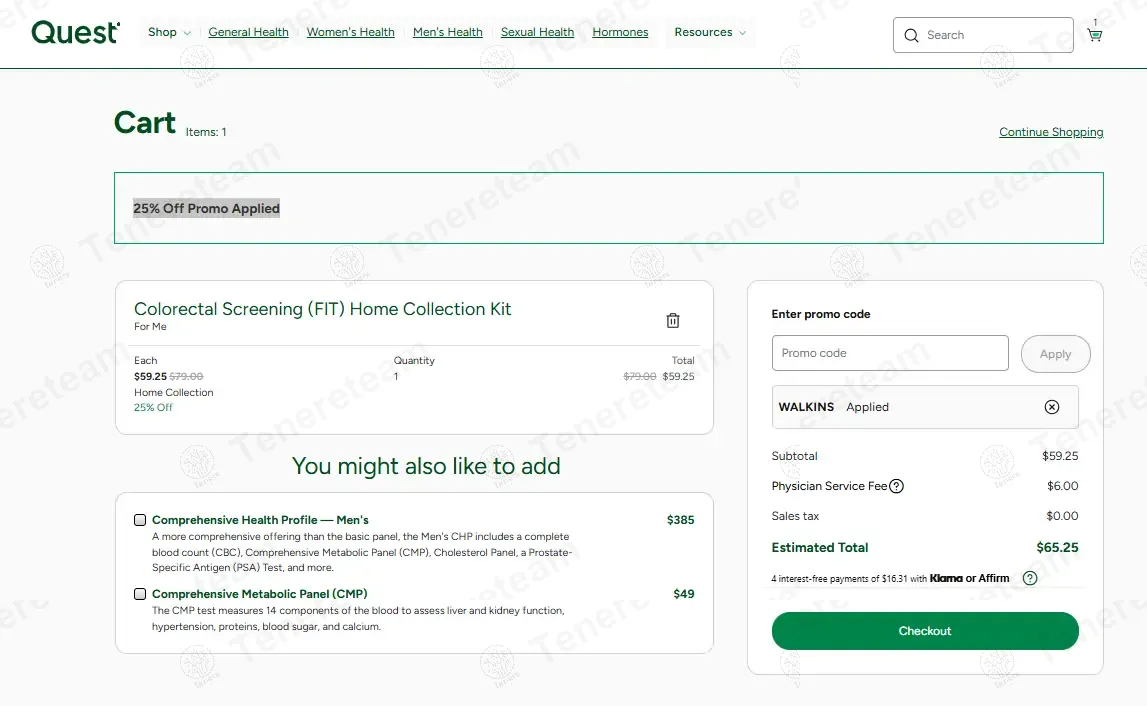Remove the applied WALKINS promo code
This screenshot has height=706, width=1147.
tap(1051, 407)
